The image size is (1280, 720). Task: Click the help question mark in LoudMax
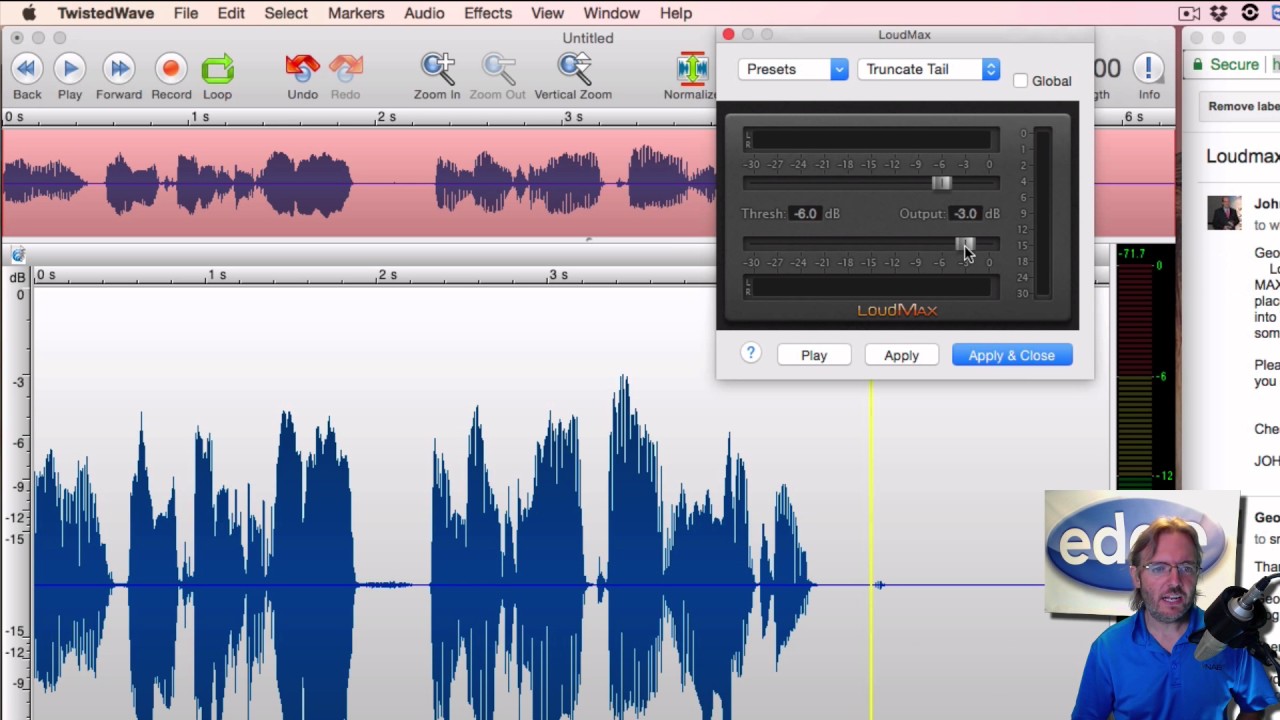coord(751,353)
